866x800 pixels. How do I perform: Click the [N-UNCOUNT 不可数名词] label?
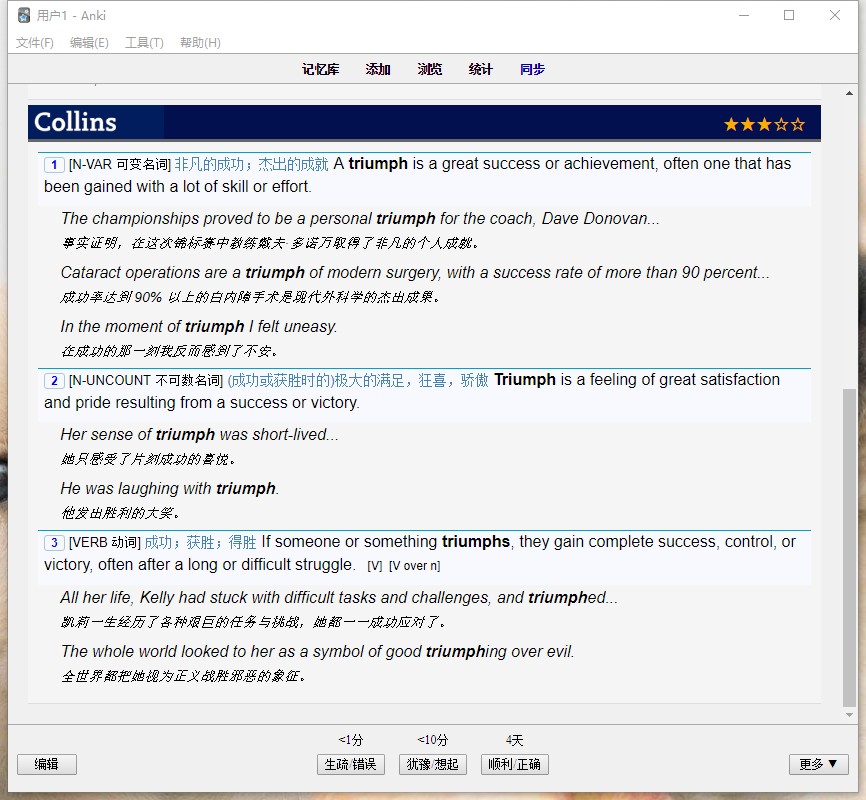point(145,381)
